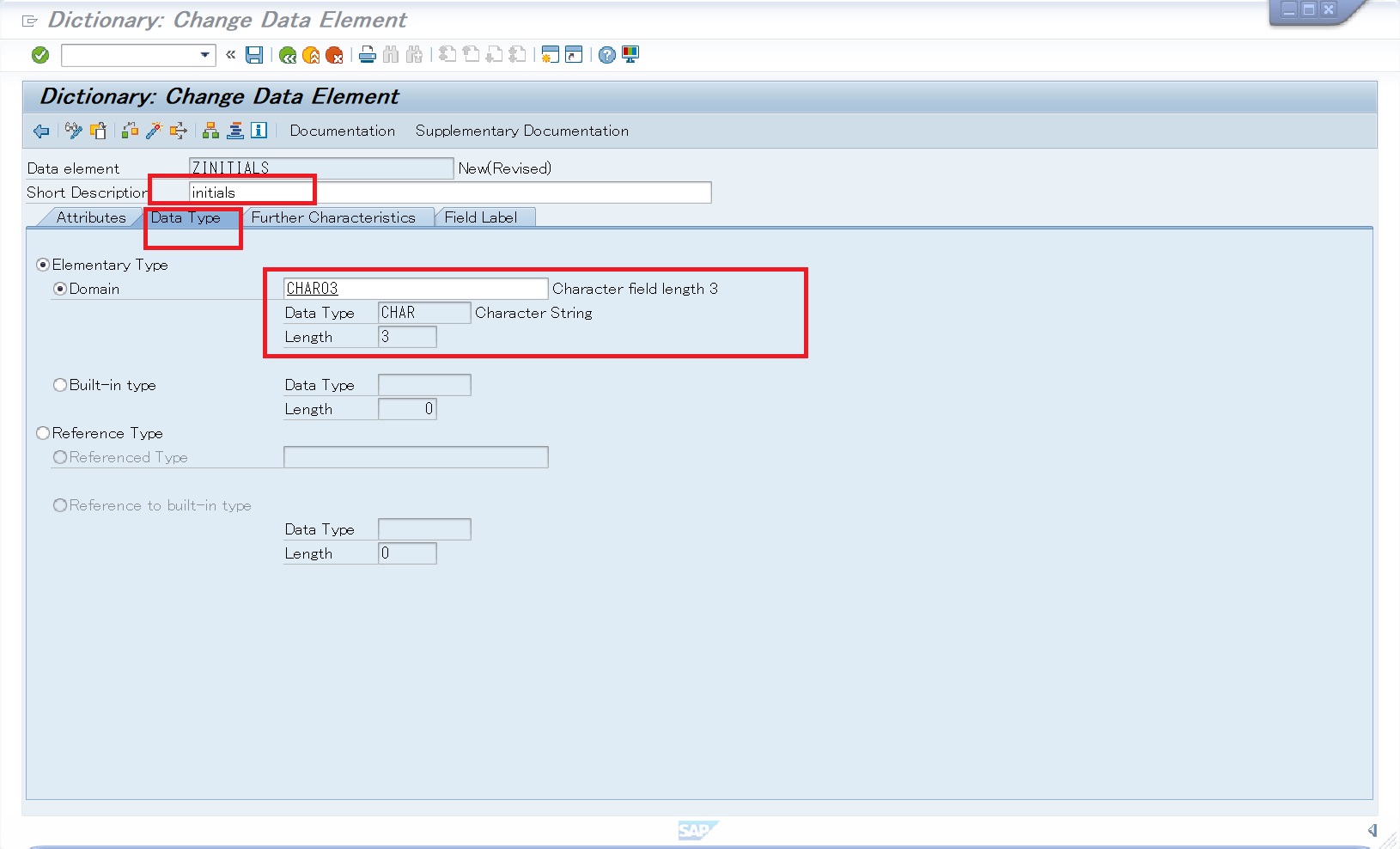Click the generate shortcut icon
The height and width of the screenshot is (849, 1400).
(574, 55)
